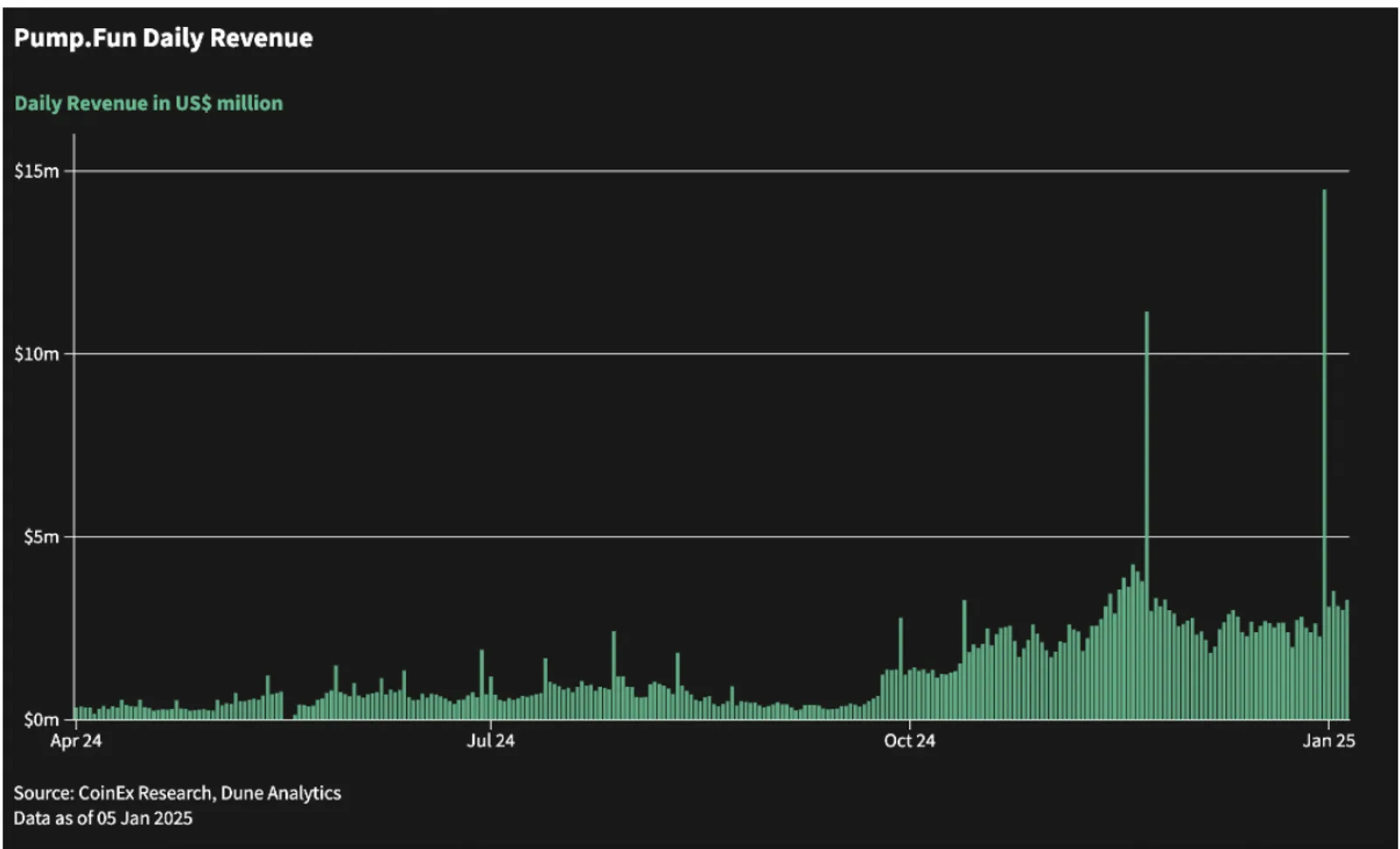Image resolution: width=1400 pixels, height=849 pixels.
Task: Click the $15m y-axis label
Action: pos(37,171)
